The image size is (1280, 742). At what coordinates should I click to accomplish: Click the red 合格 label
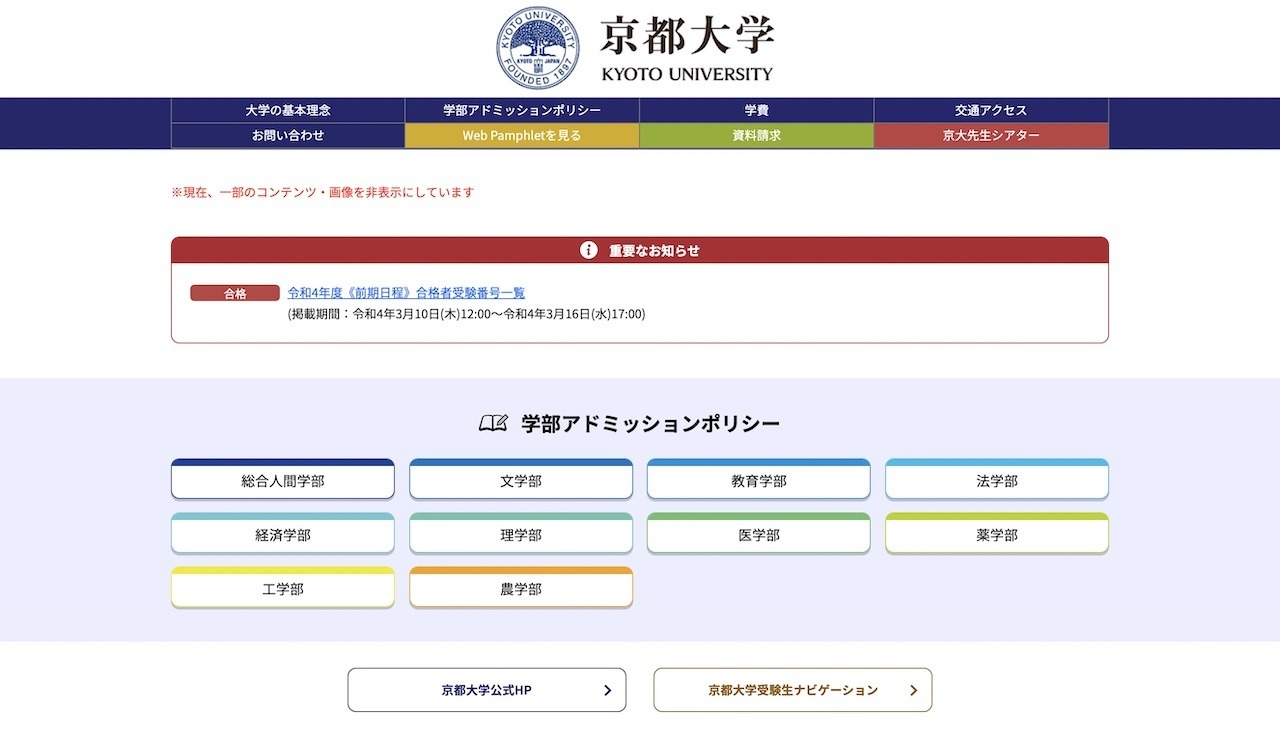tap(235, 293)
